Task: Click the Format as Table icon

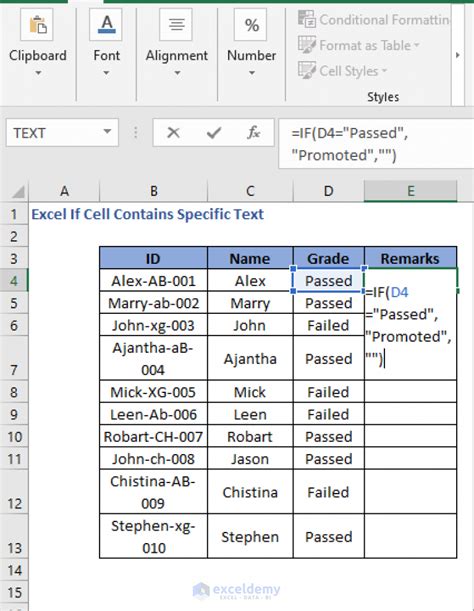Action: [307, 44]
